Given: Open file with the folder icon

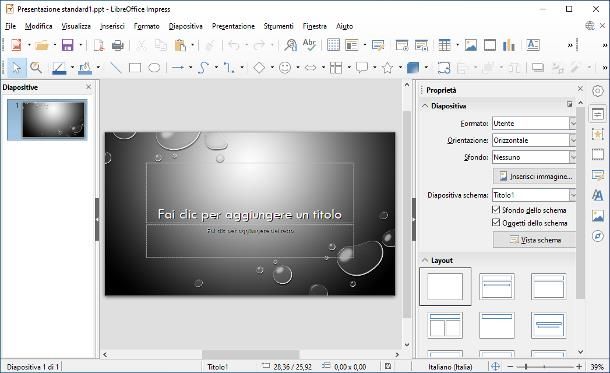Looking at the screenshot, I should pos(42,45).
